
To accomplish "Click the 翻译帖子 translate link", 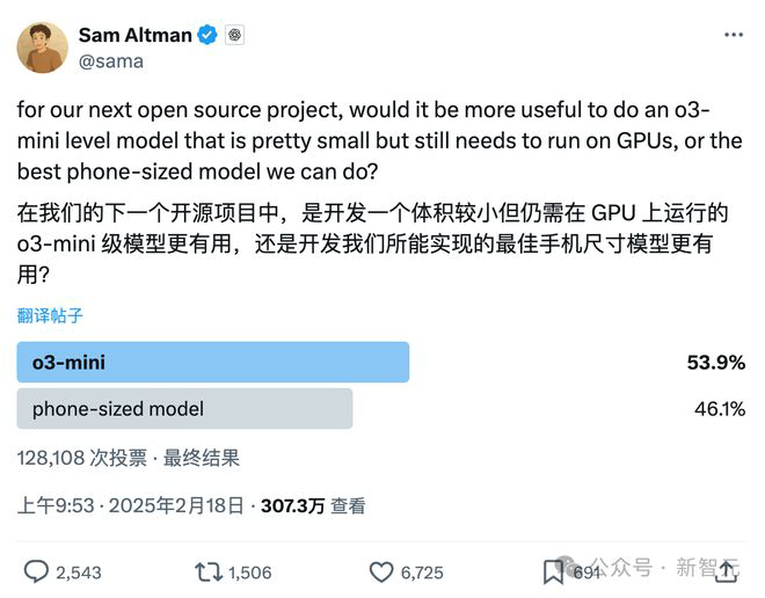I will [50, 316].
